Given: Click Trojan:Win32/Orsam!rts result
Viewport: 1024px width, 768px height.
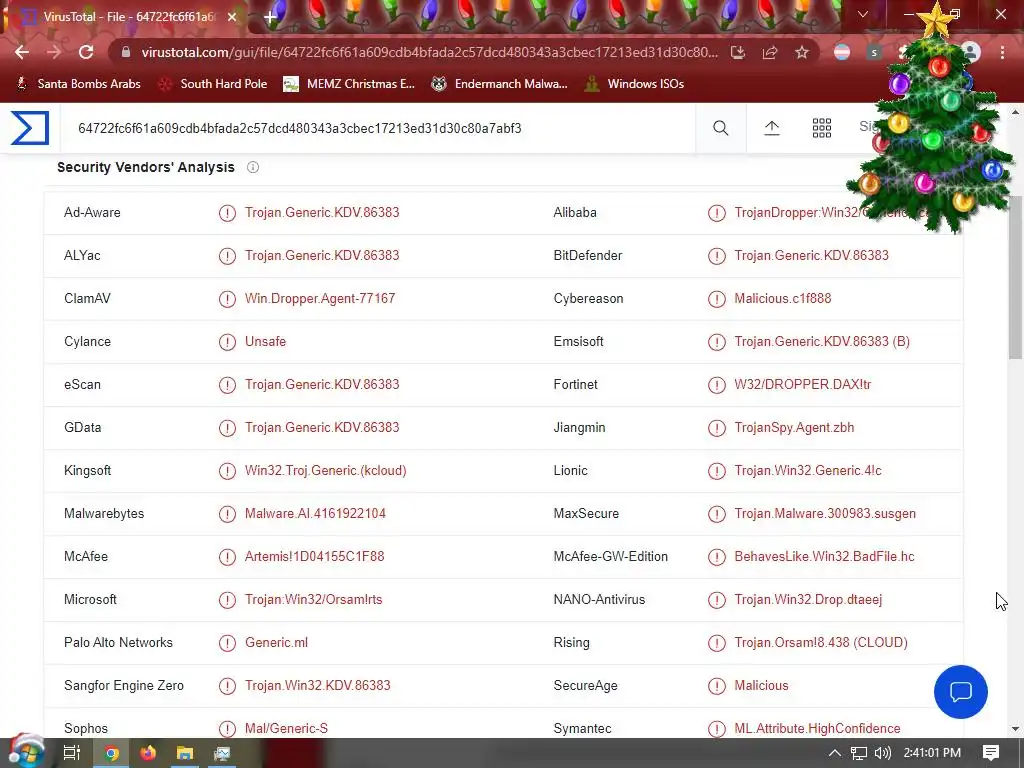Looking at the screenshot, I should 313,600.
